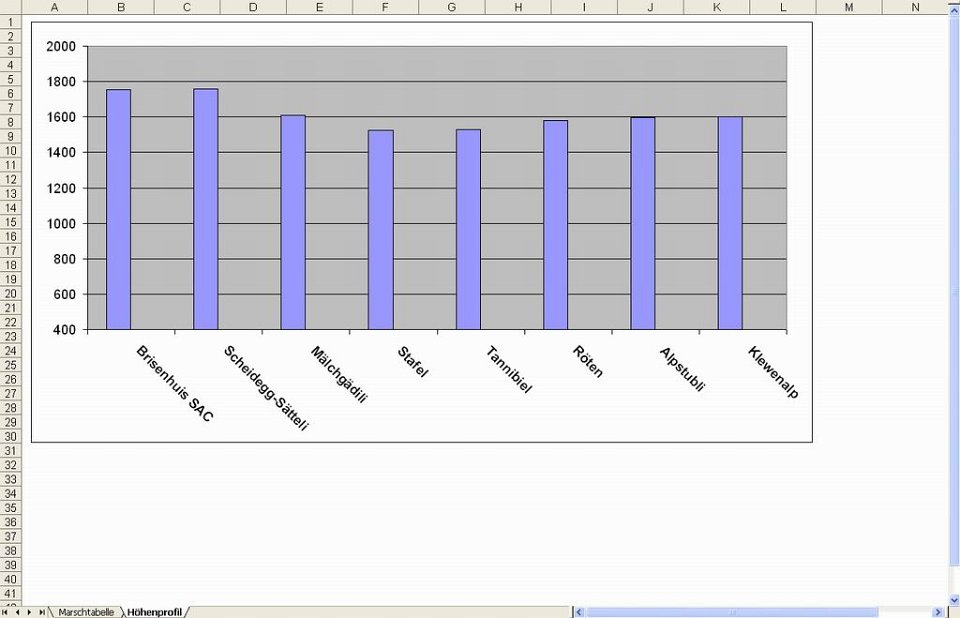Select row 41 header
This screenshot has width=960, height=618.
point(10,594)
